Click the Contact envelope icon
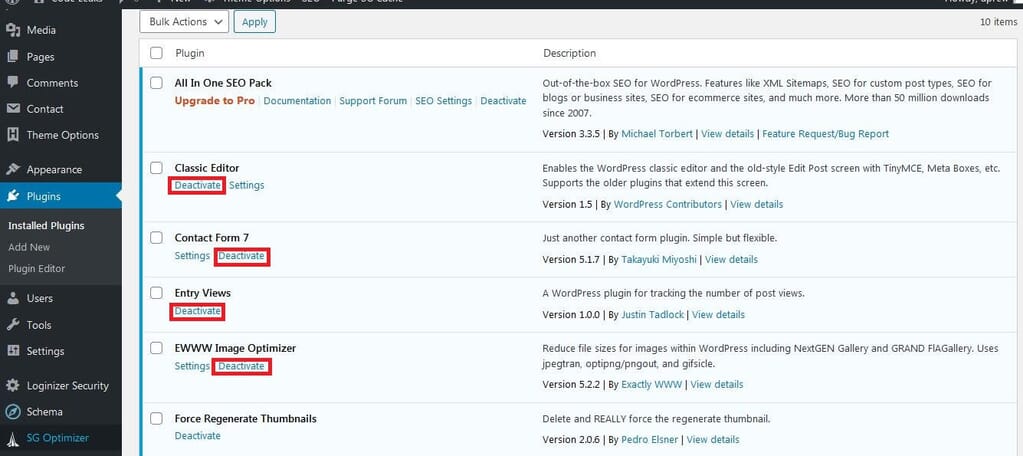The height and width of the screenshot is (456, 1023). (13, 109)
